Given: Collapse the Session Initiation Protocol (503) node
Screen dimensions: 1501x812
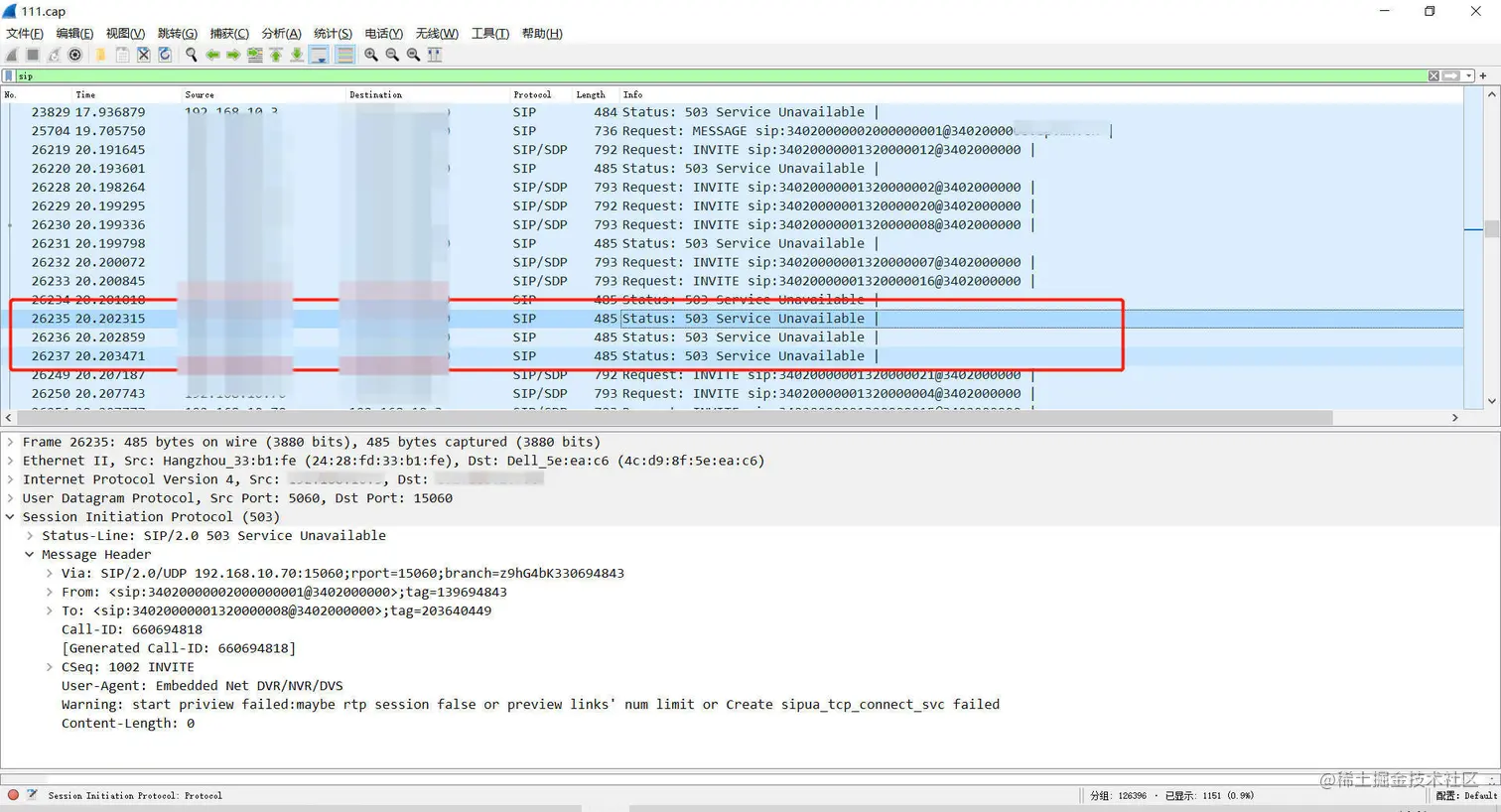Looking at the screenshot, I should pyautogui.click(x=11, y=517).
